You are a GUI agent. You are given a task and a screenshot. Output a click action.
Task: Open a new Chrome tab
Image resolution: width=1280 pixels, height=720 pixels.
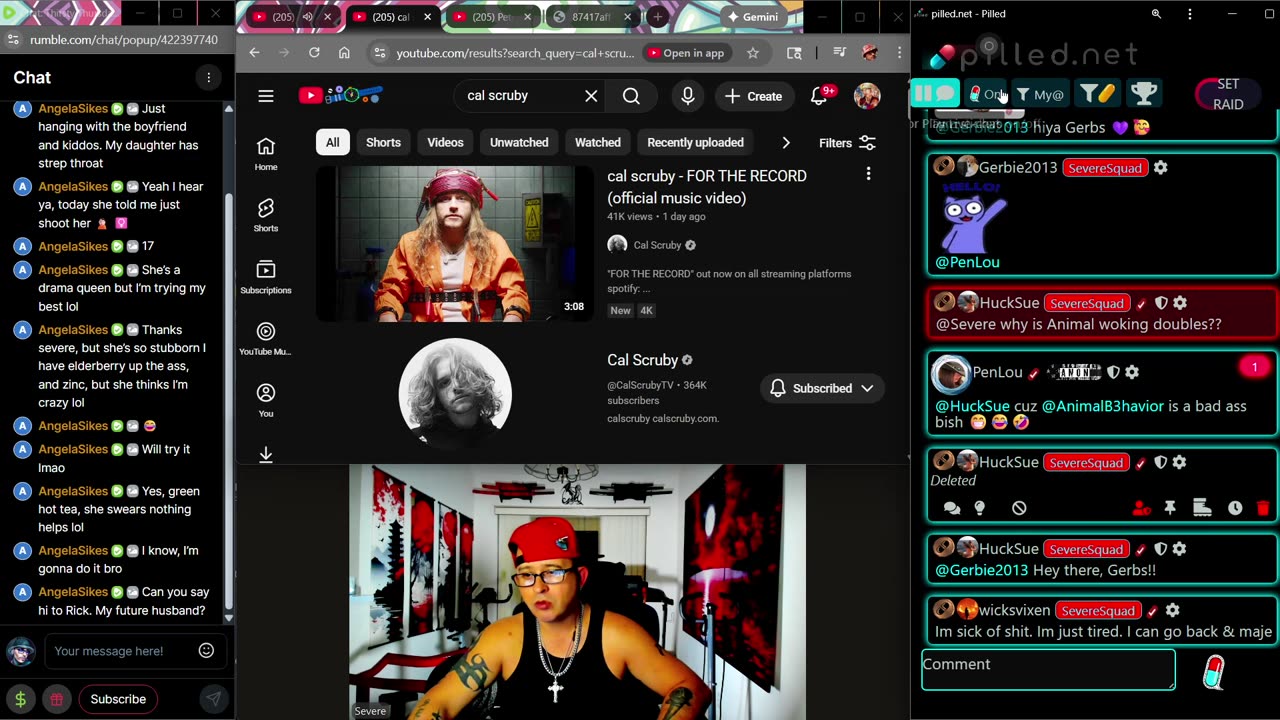pyautogui.click(x=657, y=17)
